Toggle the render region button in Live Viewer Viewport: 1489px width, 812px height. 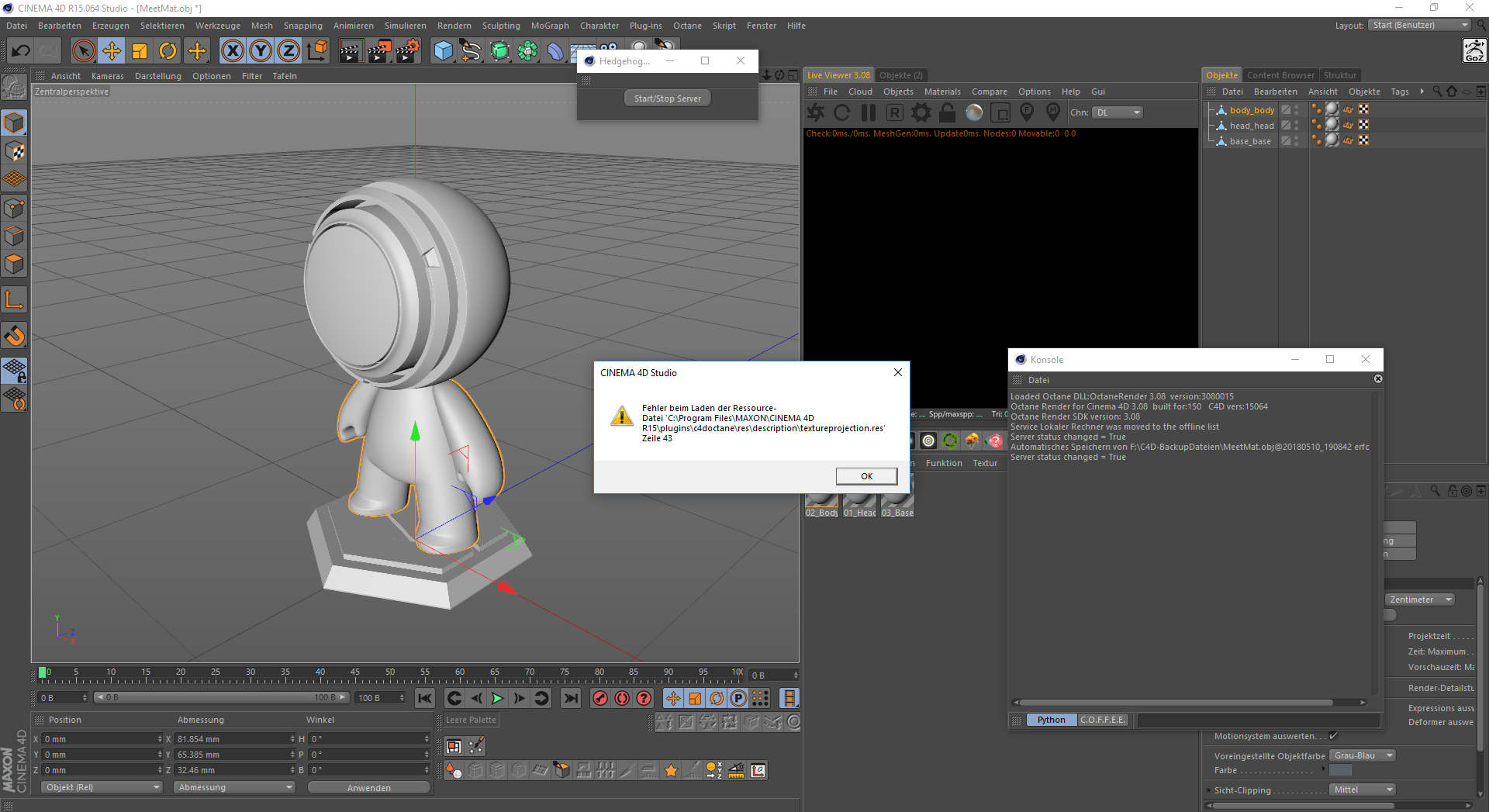(x=1000, y=112)
